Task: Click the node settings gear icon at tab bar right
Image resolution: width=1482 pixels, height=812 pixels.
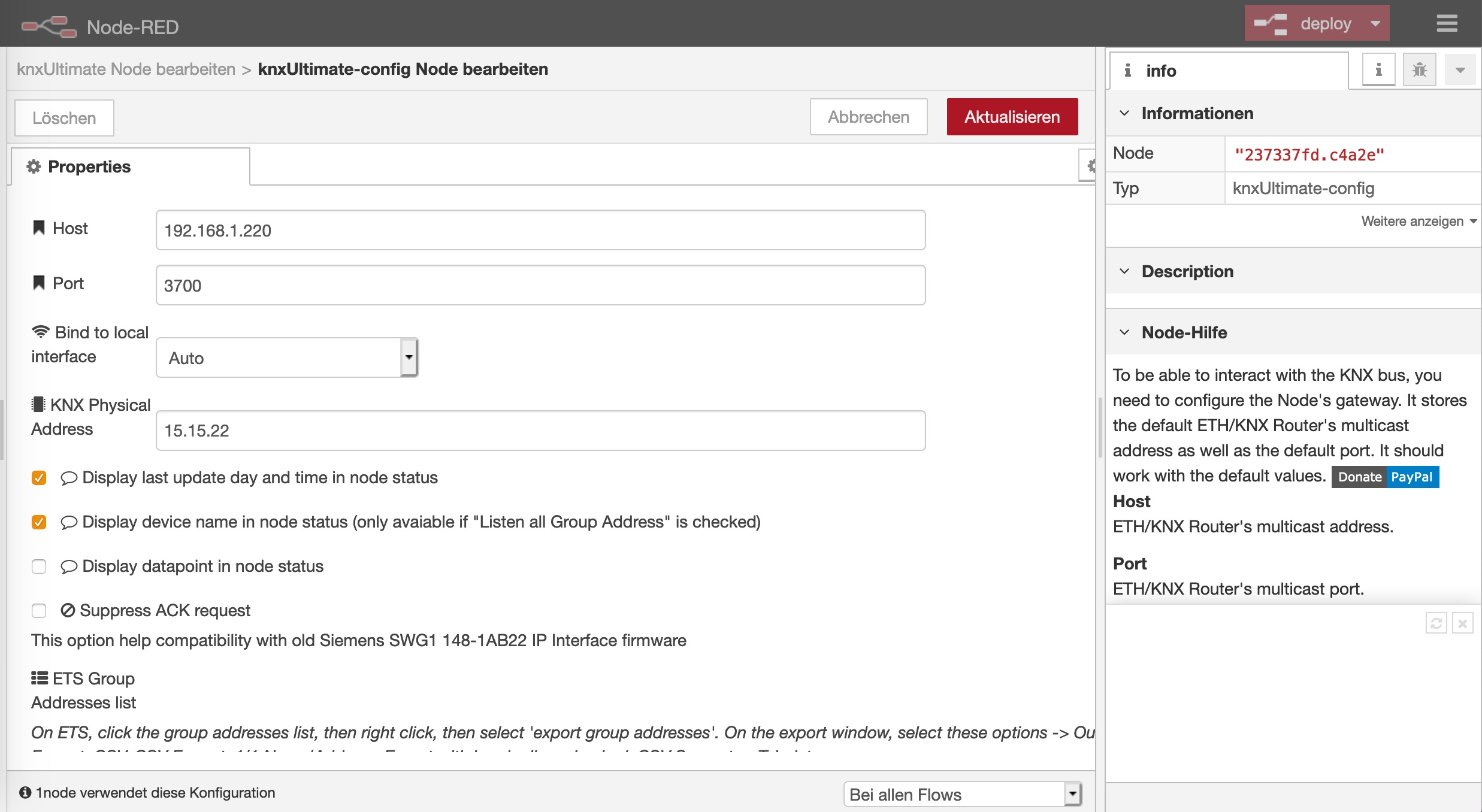Action: (x=1089, y=166)
